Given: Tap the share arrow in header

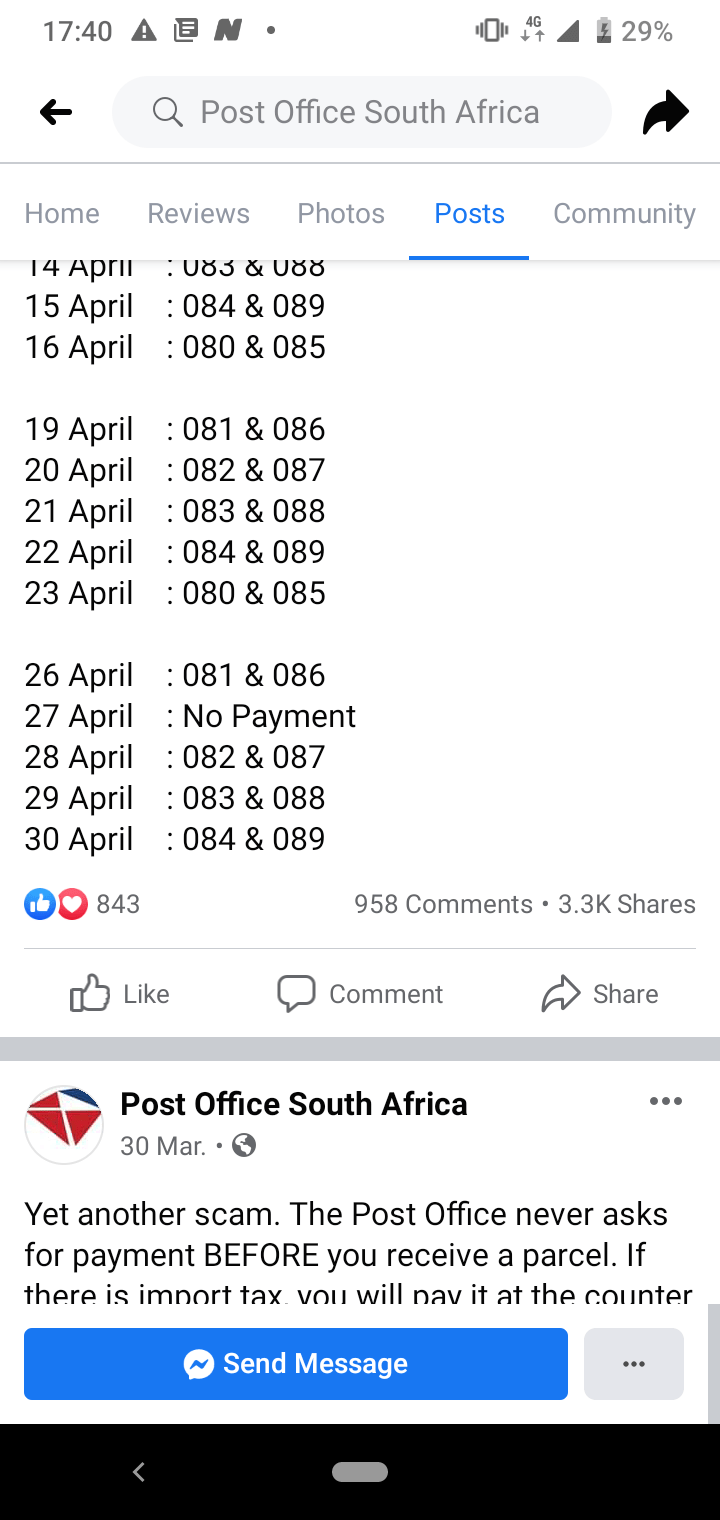Looking at the screenshot, I should [666, 112].
